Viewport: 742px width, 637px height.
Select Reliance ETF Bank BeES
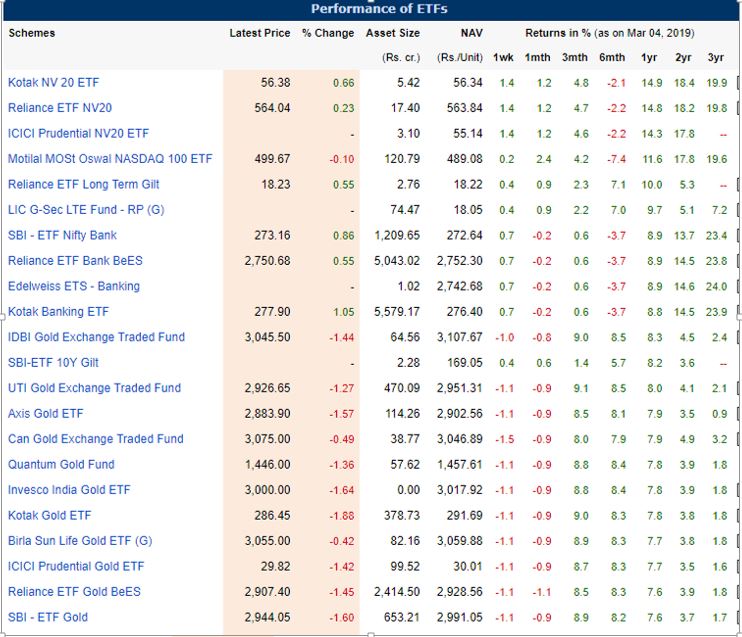pyautogui.click(x=75, y=261)
